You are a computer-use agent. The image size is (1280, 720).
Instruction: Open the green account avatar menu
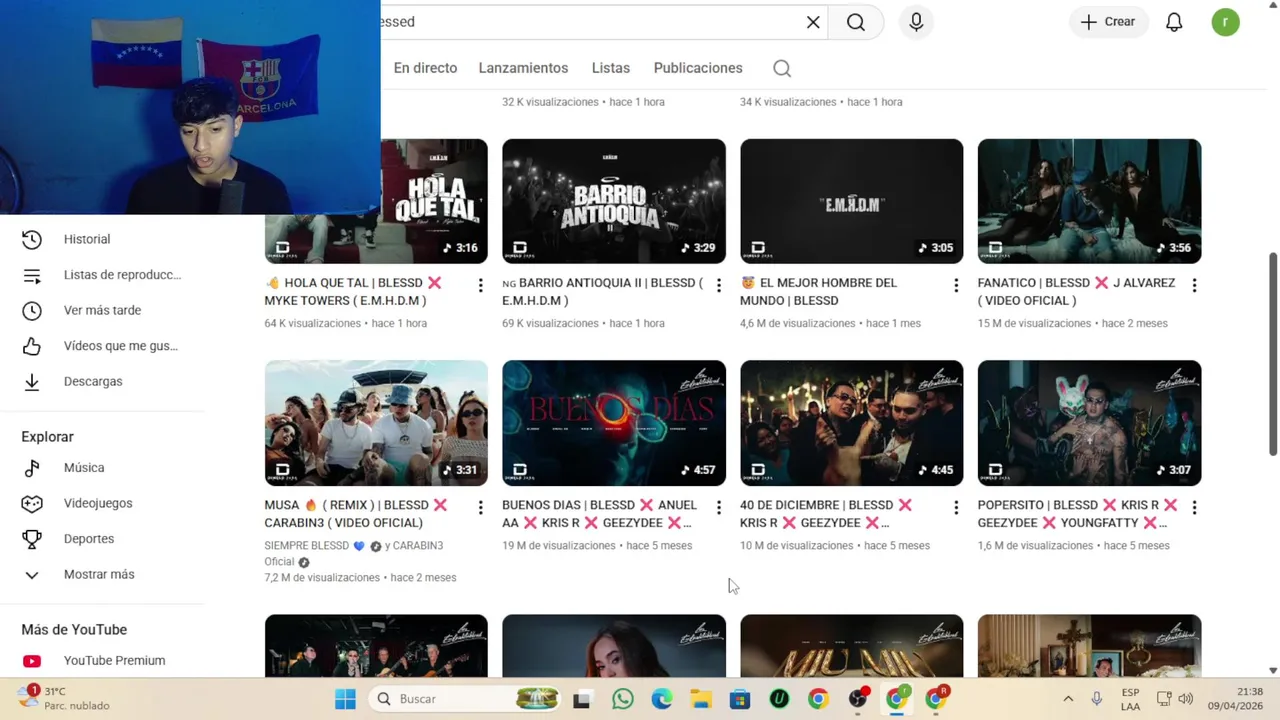tap(1225, 22)
